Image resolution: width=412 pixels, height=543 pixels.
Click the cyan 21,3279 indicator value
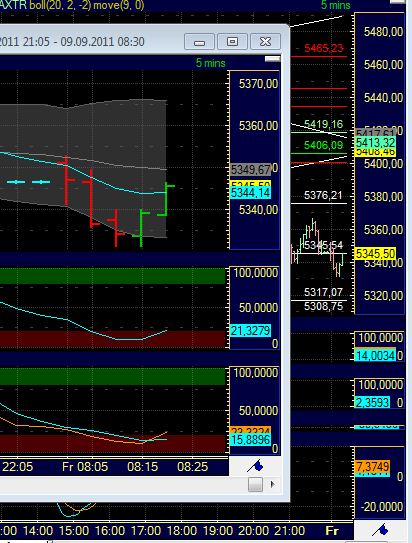[251, 330]
